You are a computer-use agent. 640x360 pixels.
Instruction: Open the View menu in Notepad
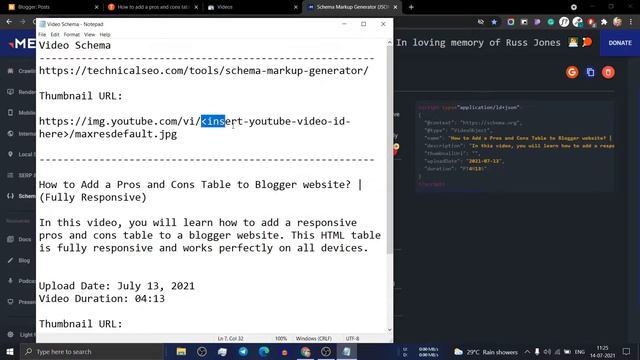pos(89,35)
